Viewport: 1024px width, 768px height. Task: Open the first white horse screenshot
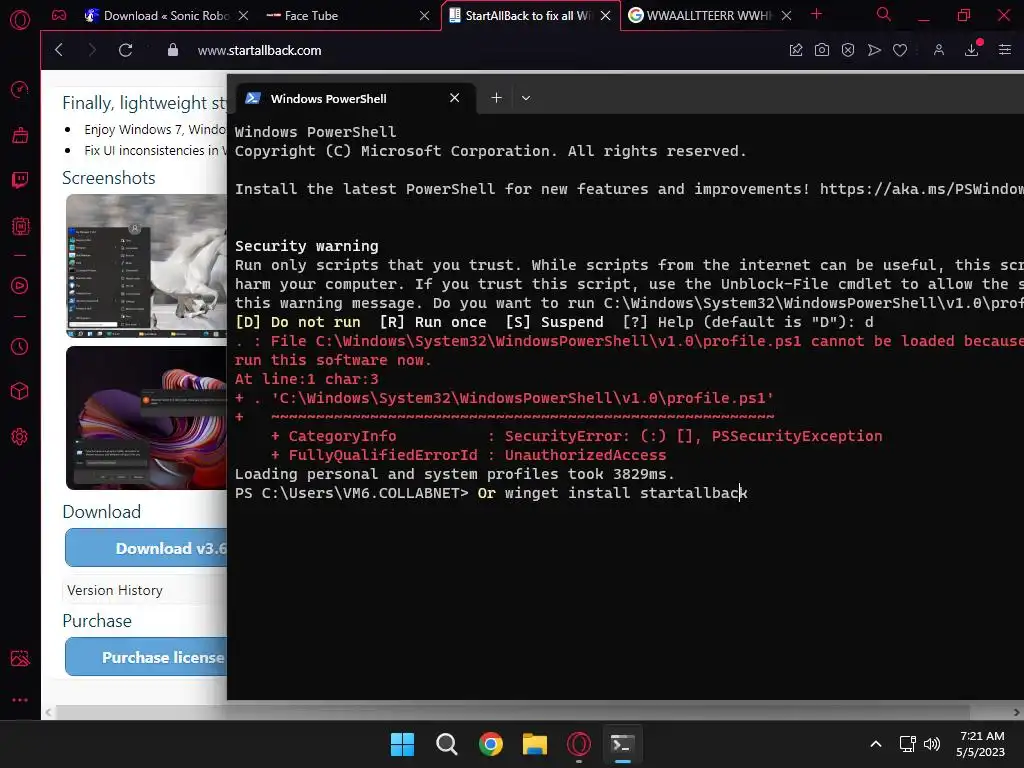[146, 266]
